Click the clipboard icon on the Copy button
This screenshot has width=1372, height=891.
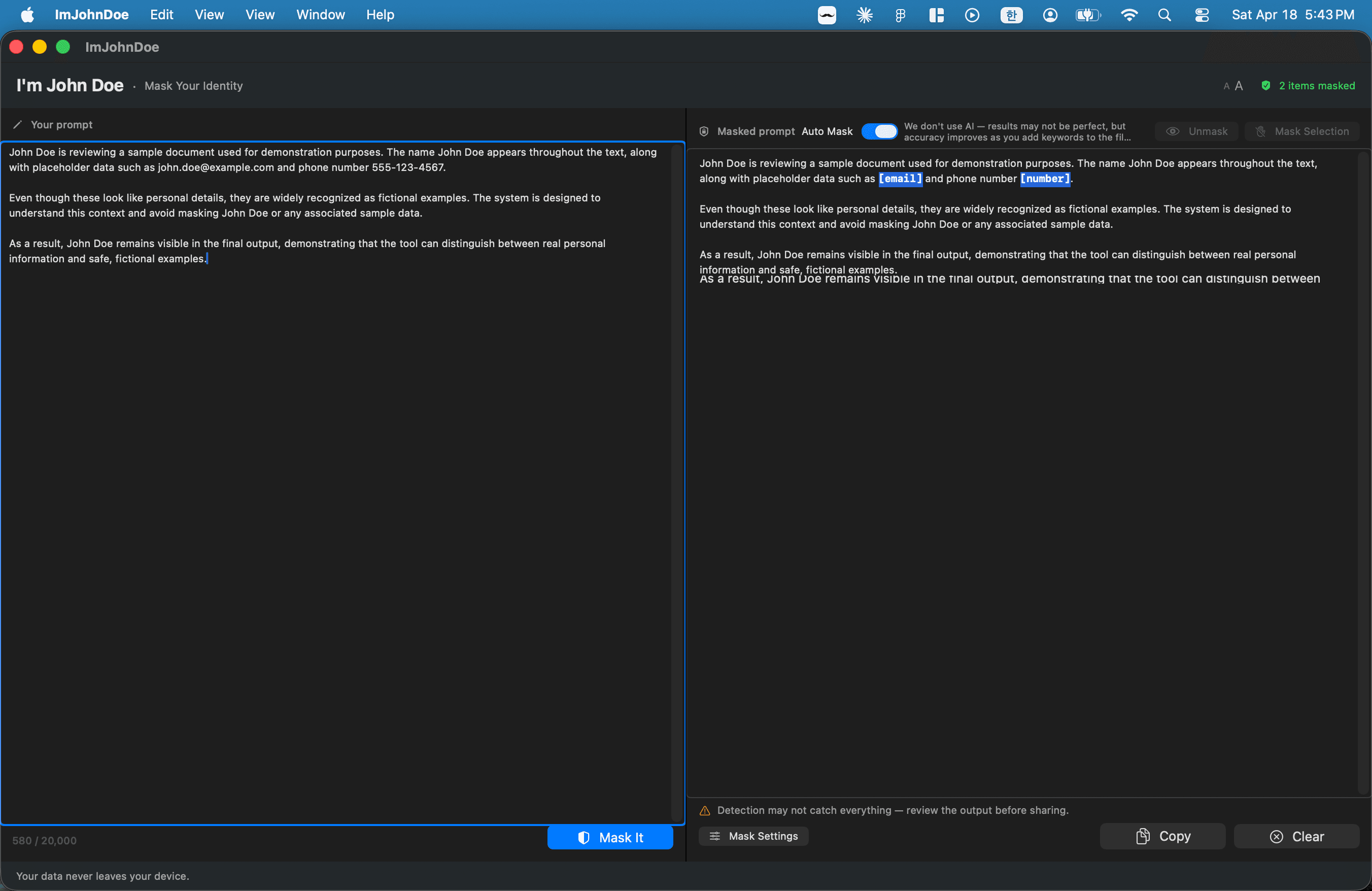(x=1143, y=836)
